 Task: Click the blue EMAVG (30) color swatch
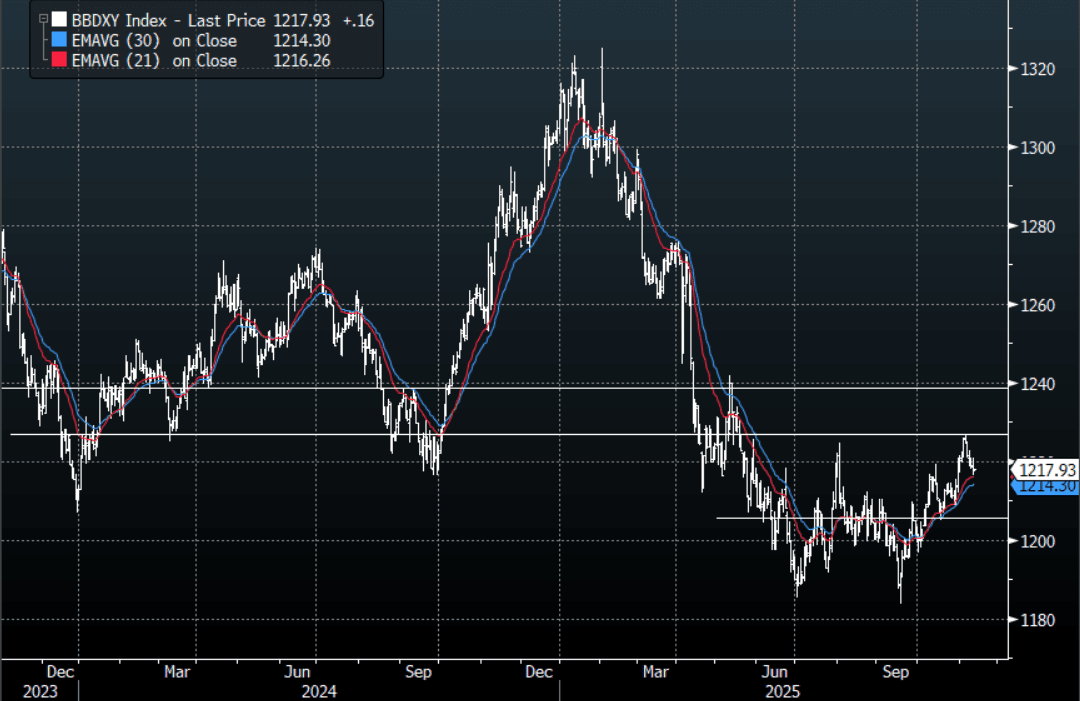[59, 41]
